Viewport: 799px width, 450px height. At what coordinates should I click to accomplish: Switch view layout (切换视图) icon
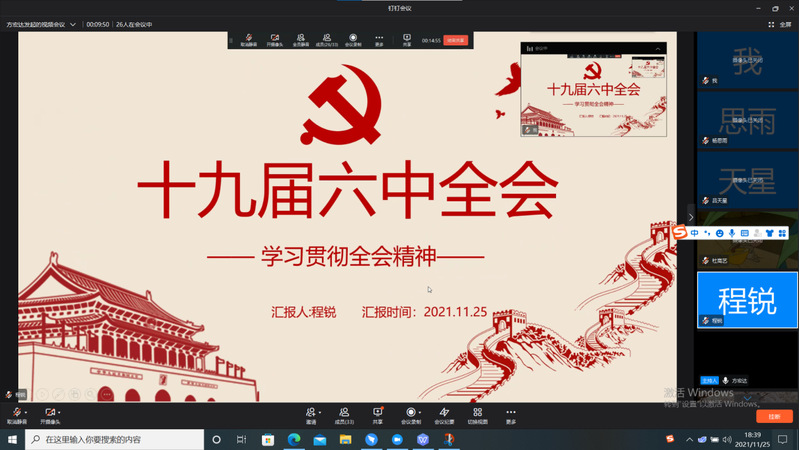pos(477,415)
